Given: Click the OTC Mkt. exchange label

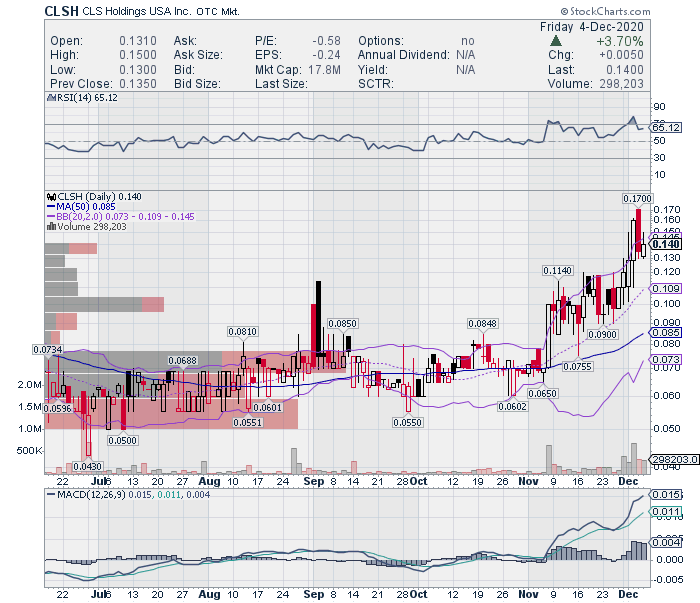Looking at the screenshot, I should pos(218,12).
